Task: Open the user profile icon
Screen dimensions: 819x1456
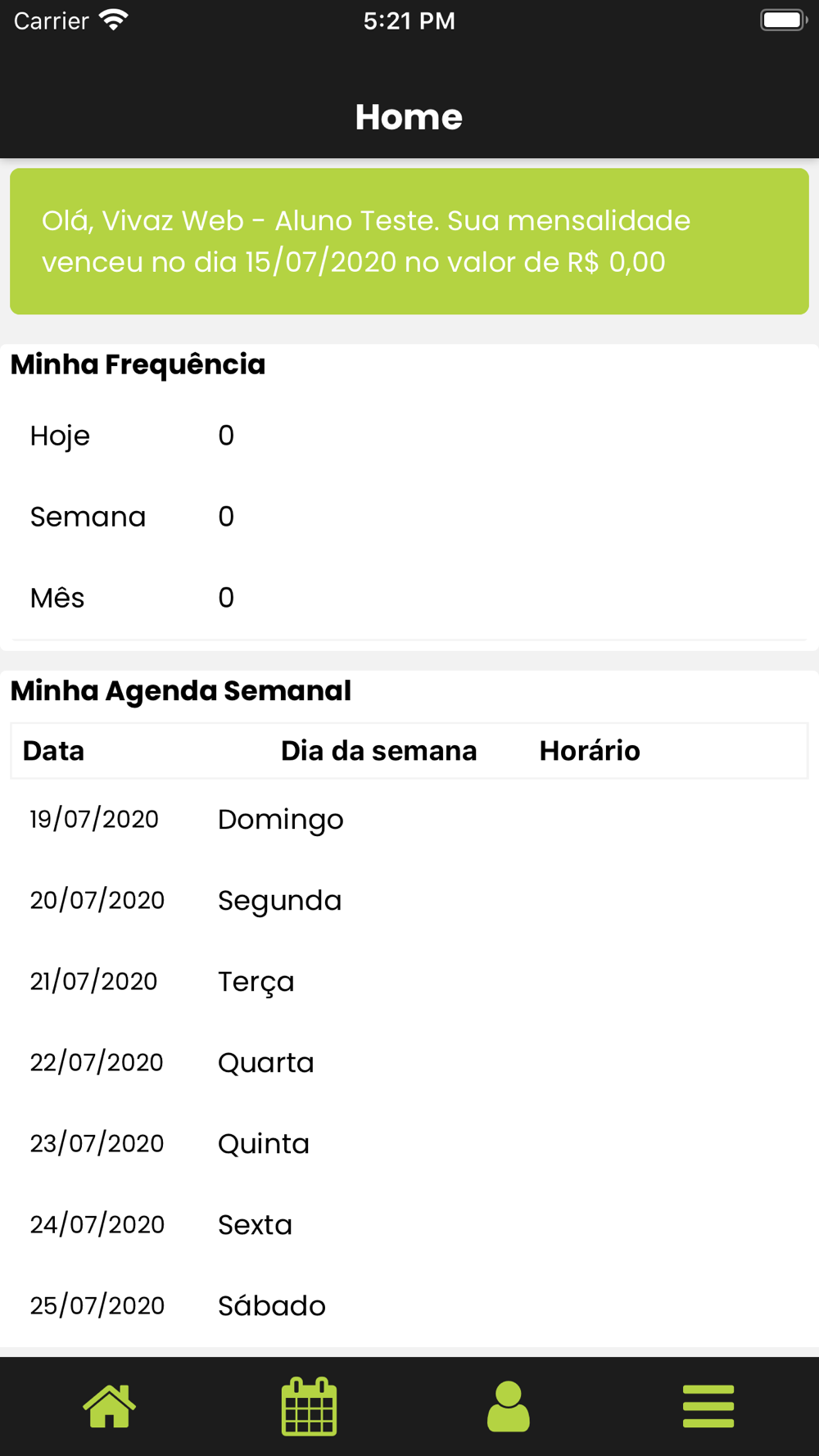Action: (x=508, y=1406)
